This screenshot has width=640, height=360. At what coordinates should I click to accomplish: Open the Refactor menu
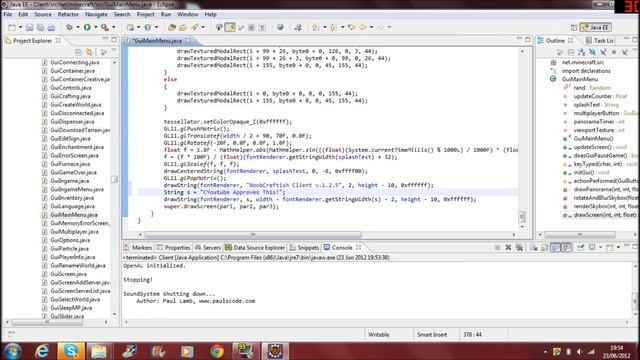tap(68, 14)
